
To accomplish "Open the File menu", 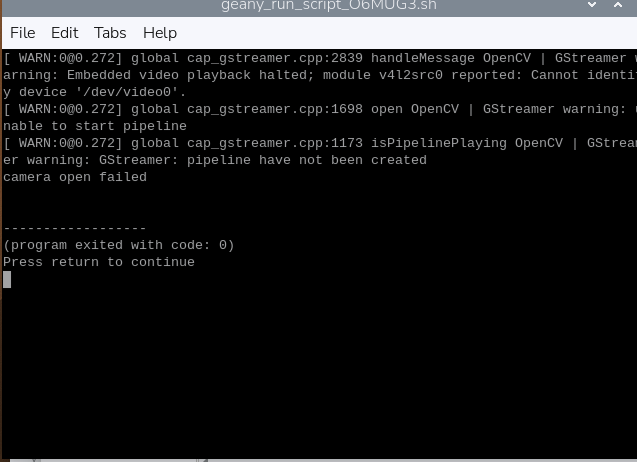I will tap(22, 33).
